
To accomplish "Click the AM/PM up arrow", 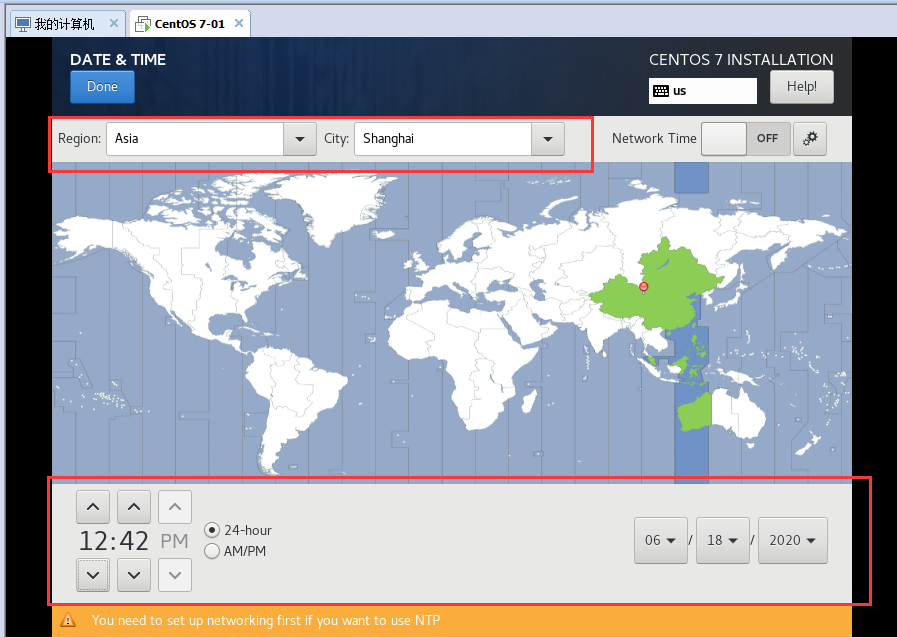I will pos(175,507).
